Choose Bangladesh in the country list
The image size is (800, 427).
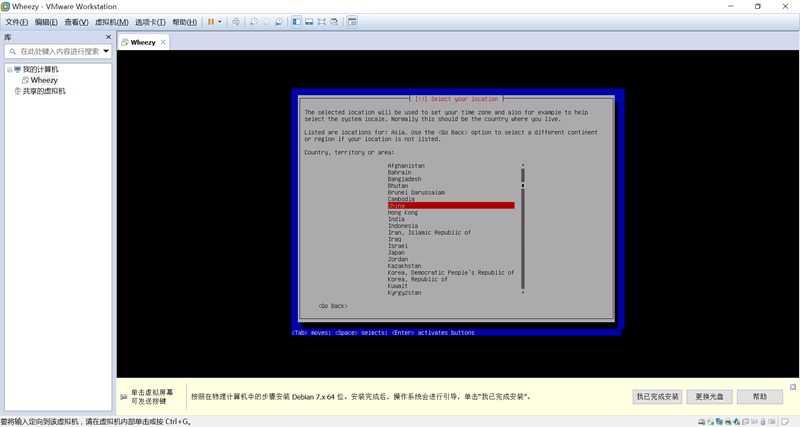[405, 179]
